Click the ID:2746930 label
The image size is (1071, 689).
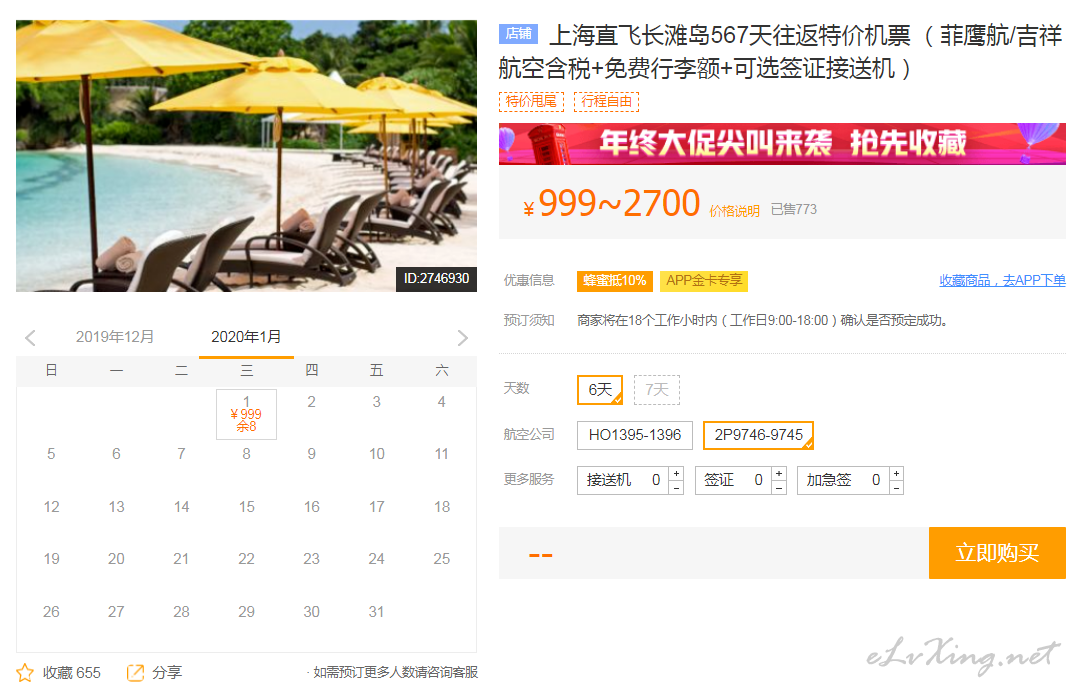click(436, 279)
